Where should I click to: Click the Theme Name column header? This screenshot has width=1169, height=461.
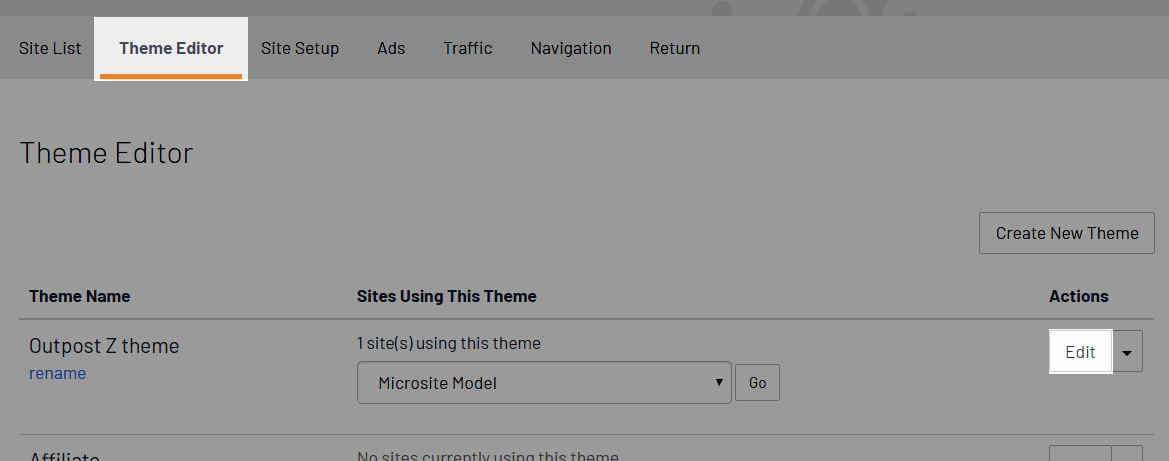click(80, 296)
